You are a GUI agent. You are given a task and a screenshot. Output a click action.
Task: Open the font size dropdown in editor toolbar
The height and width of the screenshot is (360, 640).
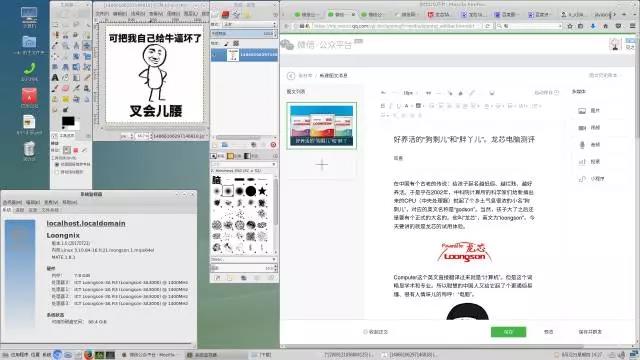point(409,93)
